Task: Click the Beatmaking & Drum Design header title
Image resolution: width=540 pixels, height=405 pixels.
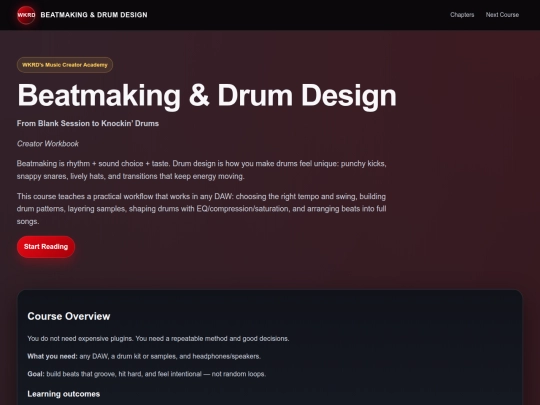Action: pyautogui.click(x=94, y=15)
